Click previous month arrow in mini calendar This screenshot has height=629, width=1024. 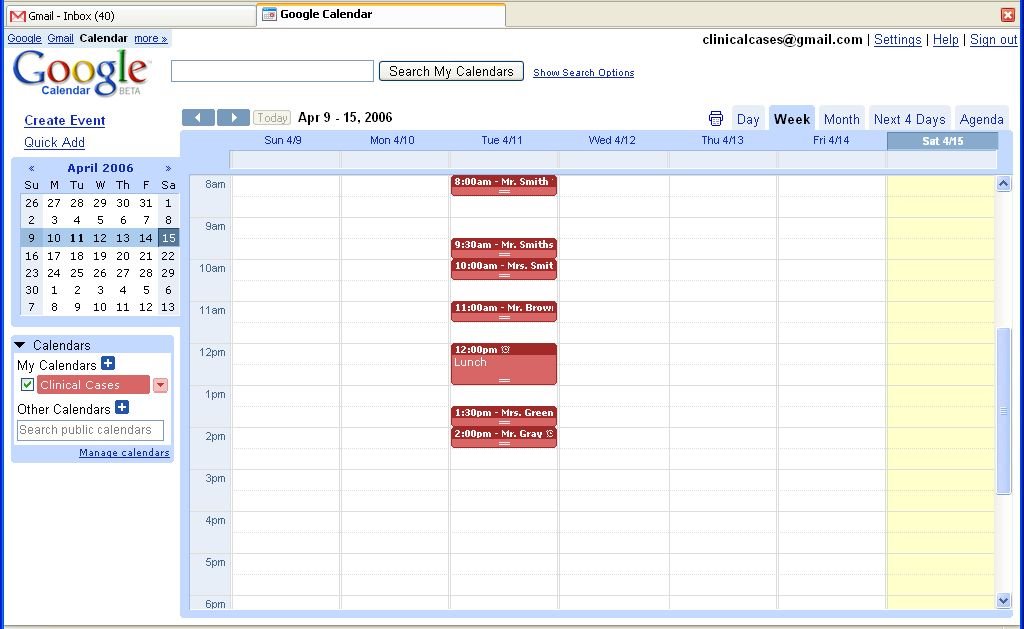click(32, 168)
